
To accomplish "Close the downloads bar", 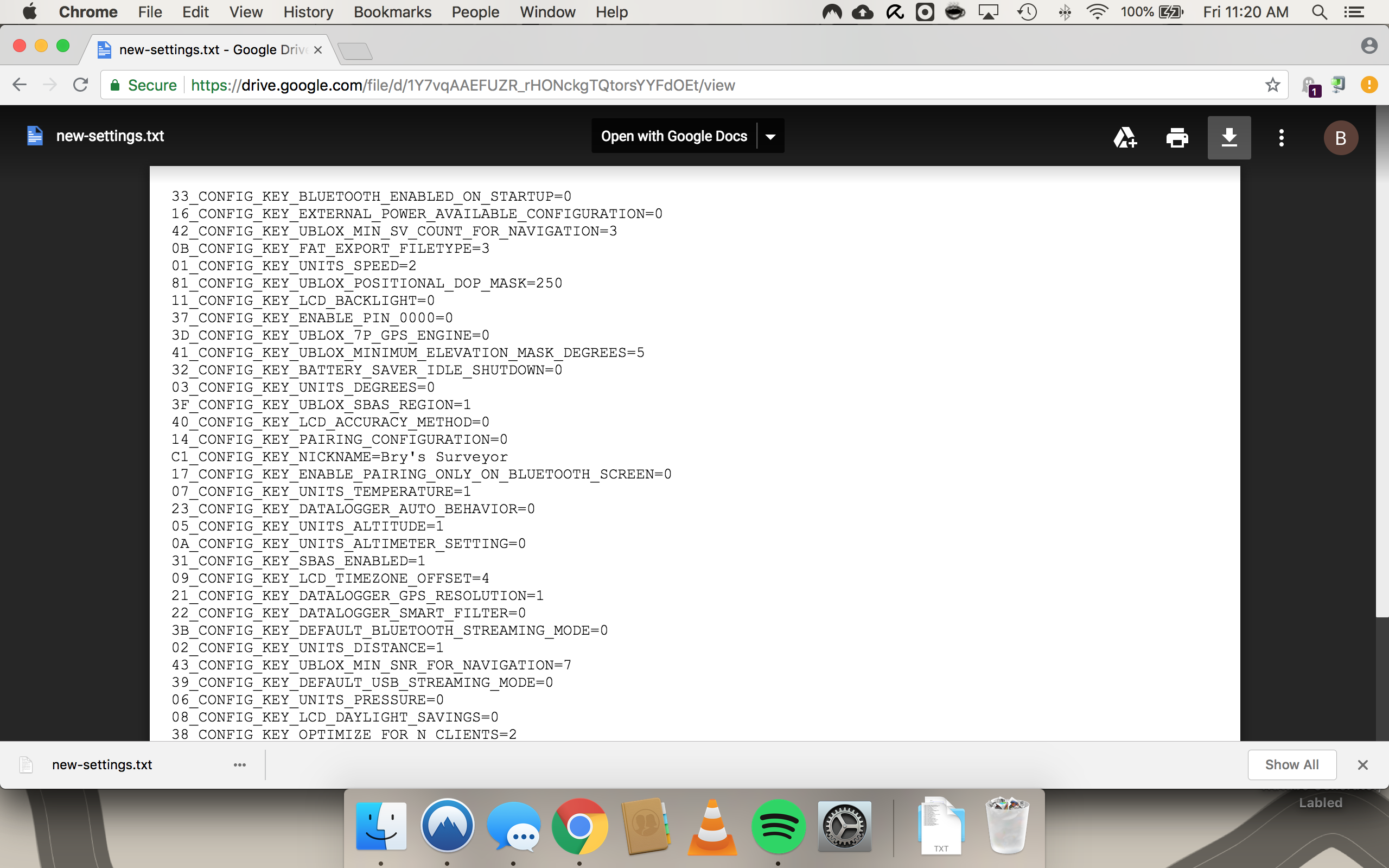I will pos(1362,765).
